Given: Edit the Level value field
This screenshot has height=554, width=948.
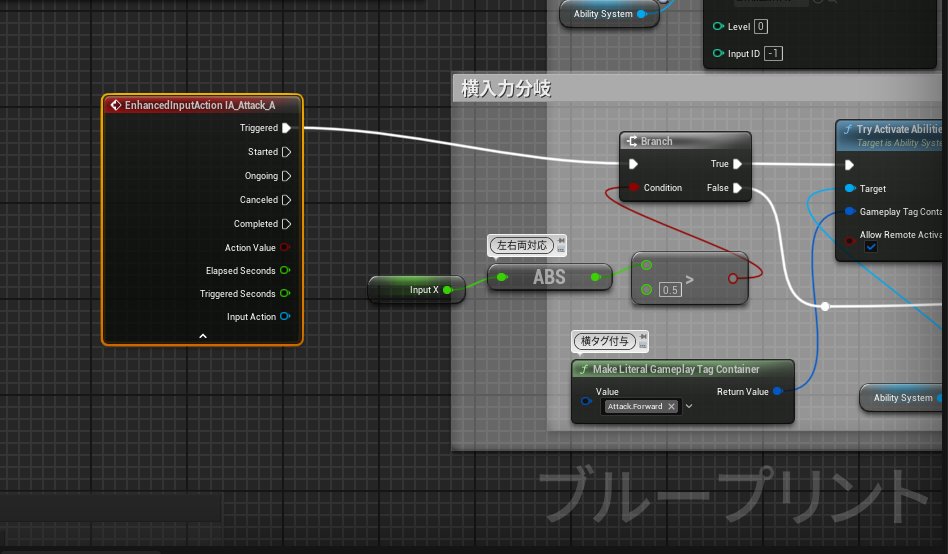Looking at the screenshot, I should [x=761, y=27].
